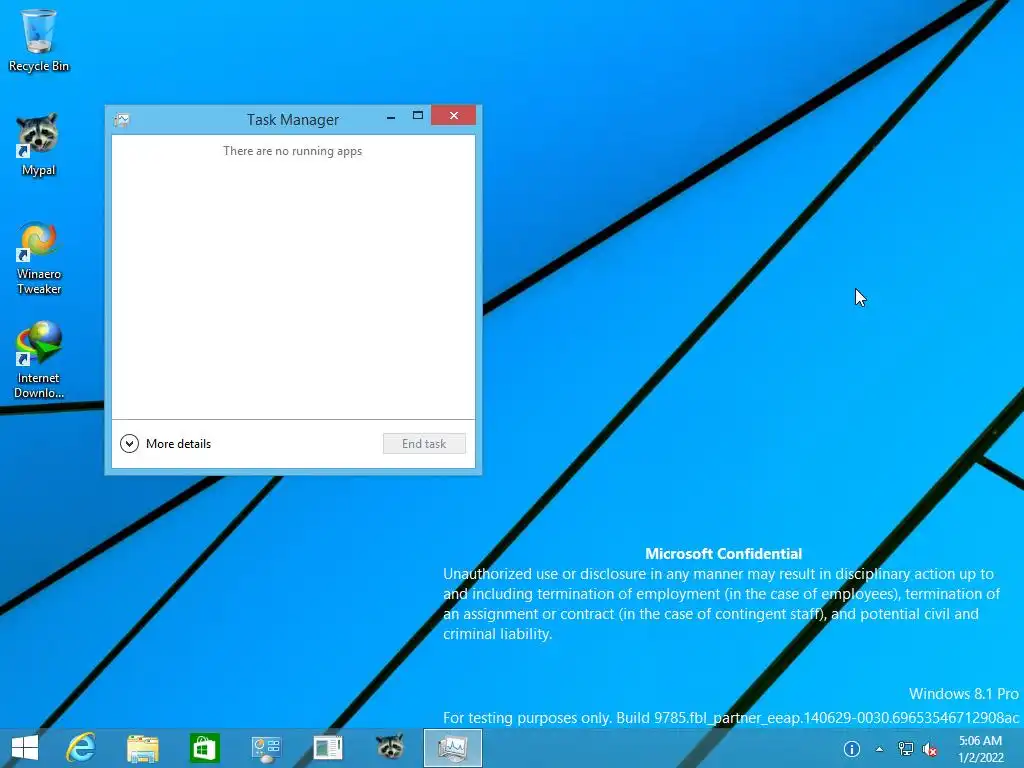1024x768 pixels.
Task: Open Mypal raccoon icon in the taskbar
Action: point(390,748)
